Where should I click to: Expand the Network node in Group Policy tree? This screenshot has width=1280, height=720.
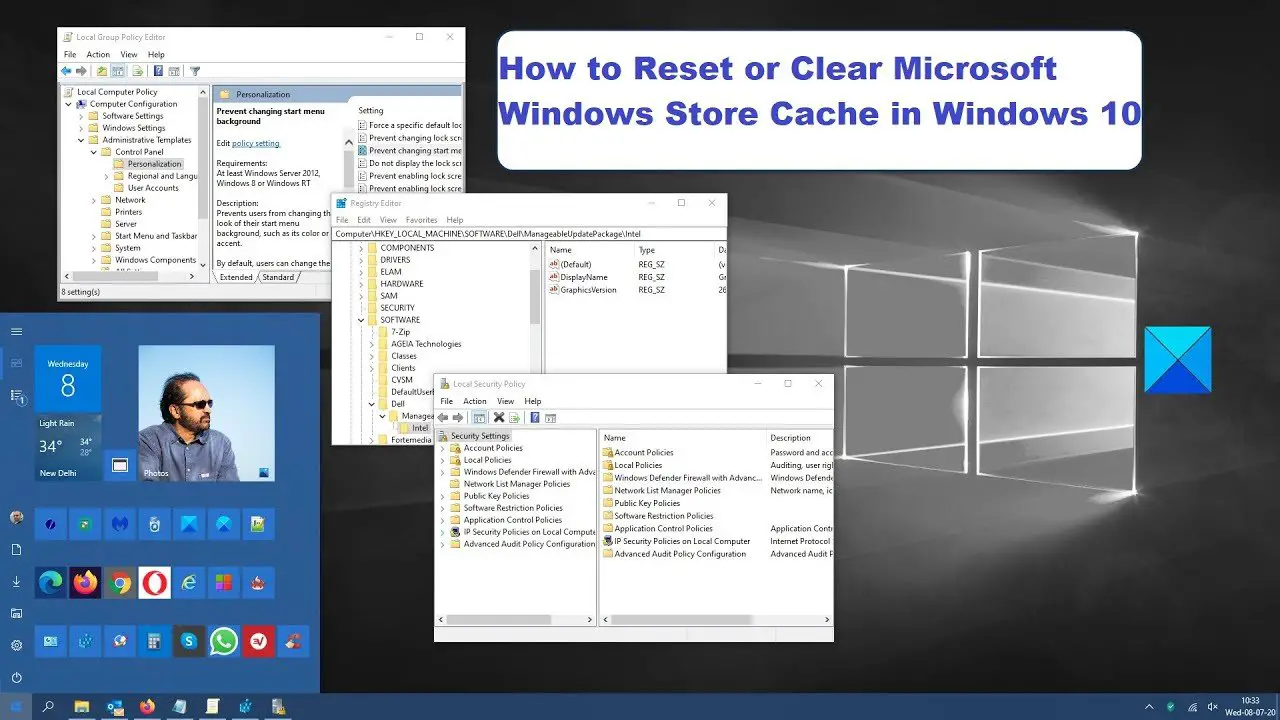(93, 200)
